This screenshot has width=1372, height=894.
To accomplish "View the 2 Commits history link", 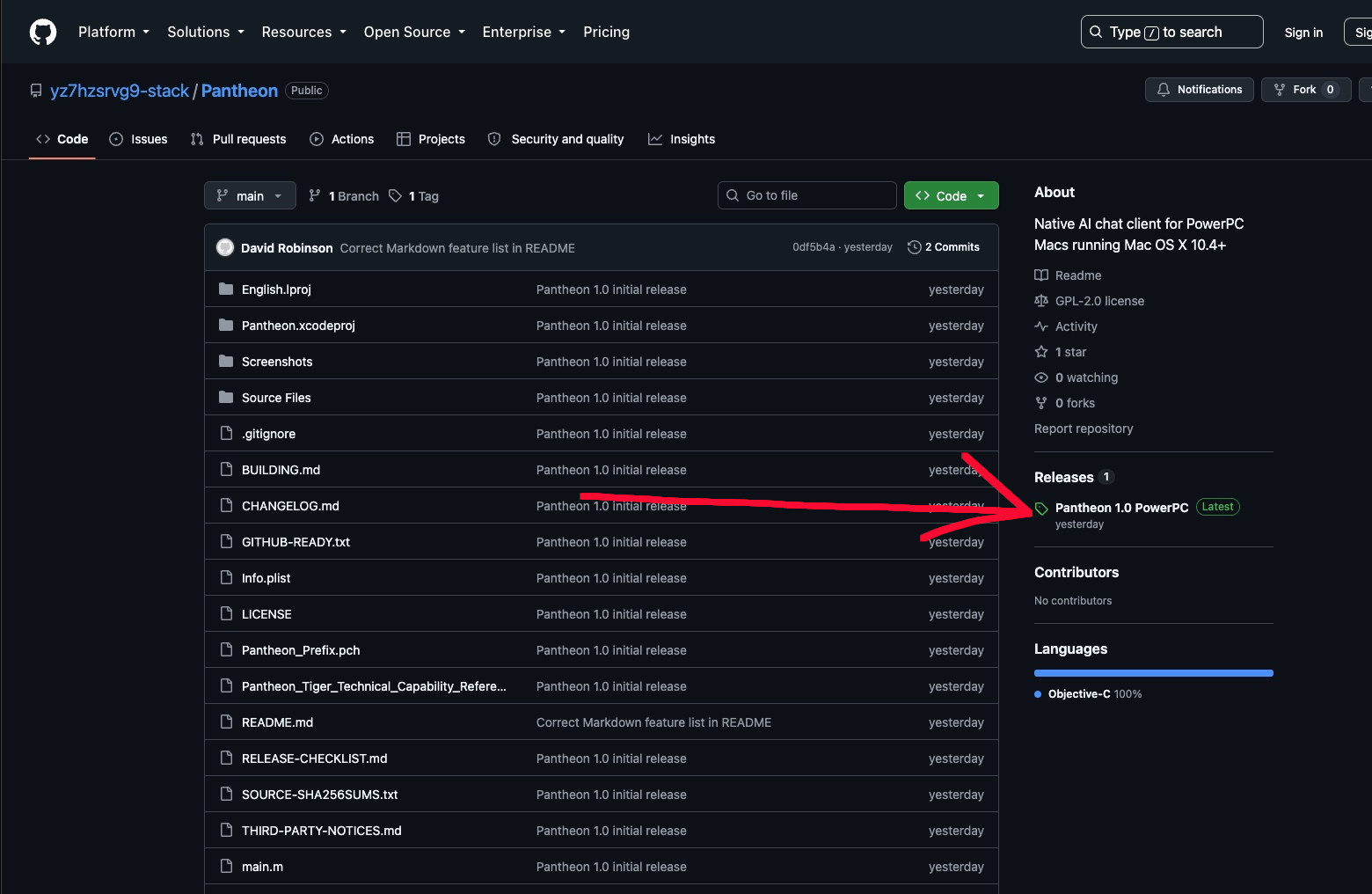I will (944, 247).
